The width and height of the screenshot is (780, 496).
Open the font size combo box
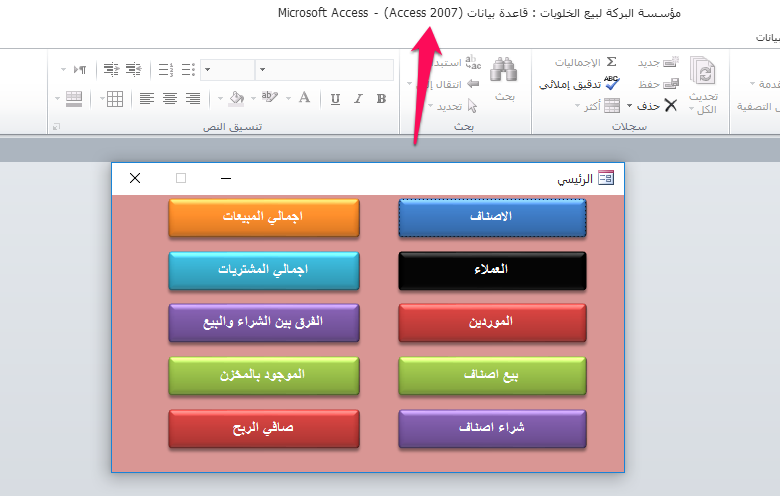(x=228, y=70)
